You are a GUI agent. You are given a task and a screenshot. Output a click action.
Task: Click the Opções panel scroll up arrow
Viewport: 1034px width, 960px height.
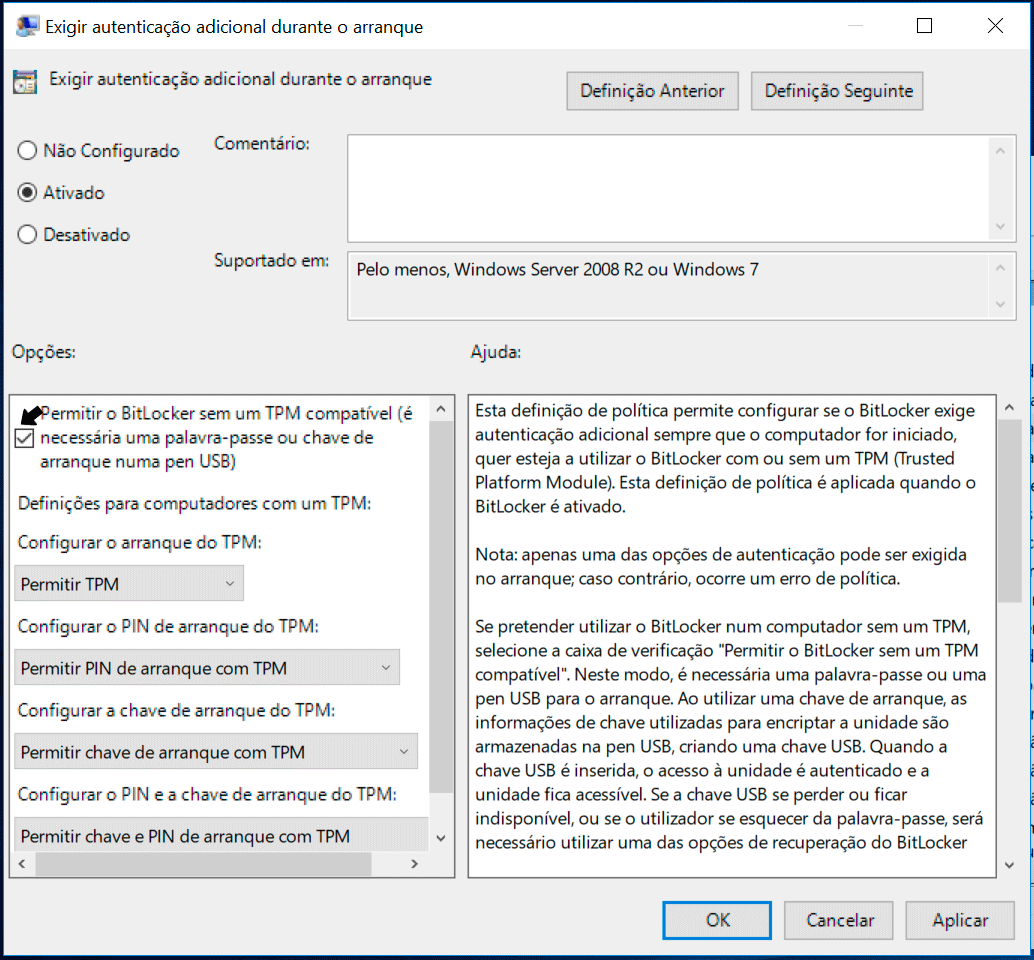441,409
